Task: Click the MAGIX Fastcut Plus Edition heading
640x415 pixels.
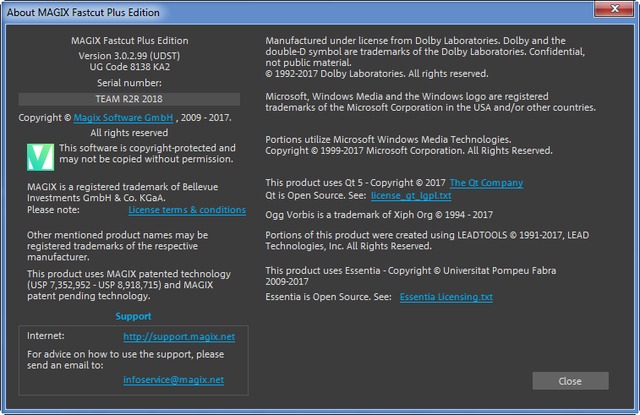Action: 129,40
